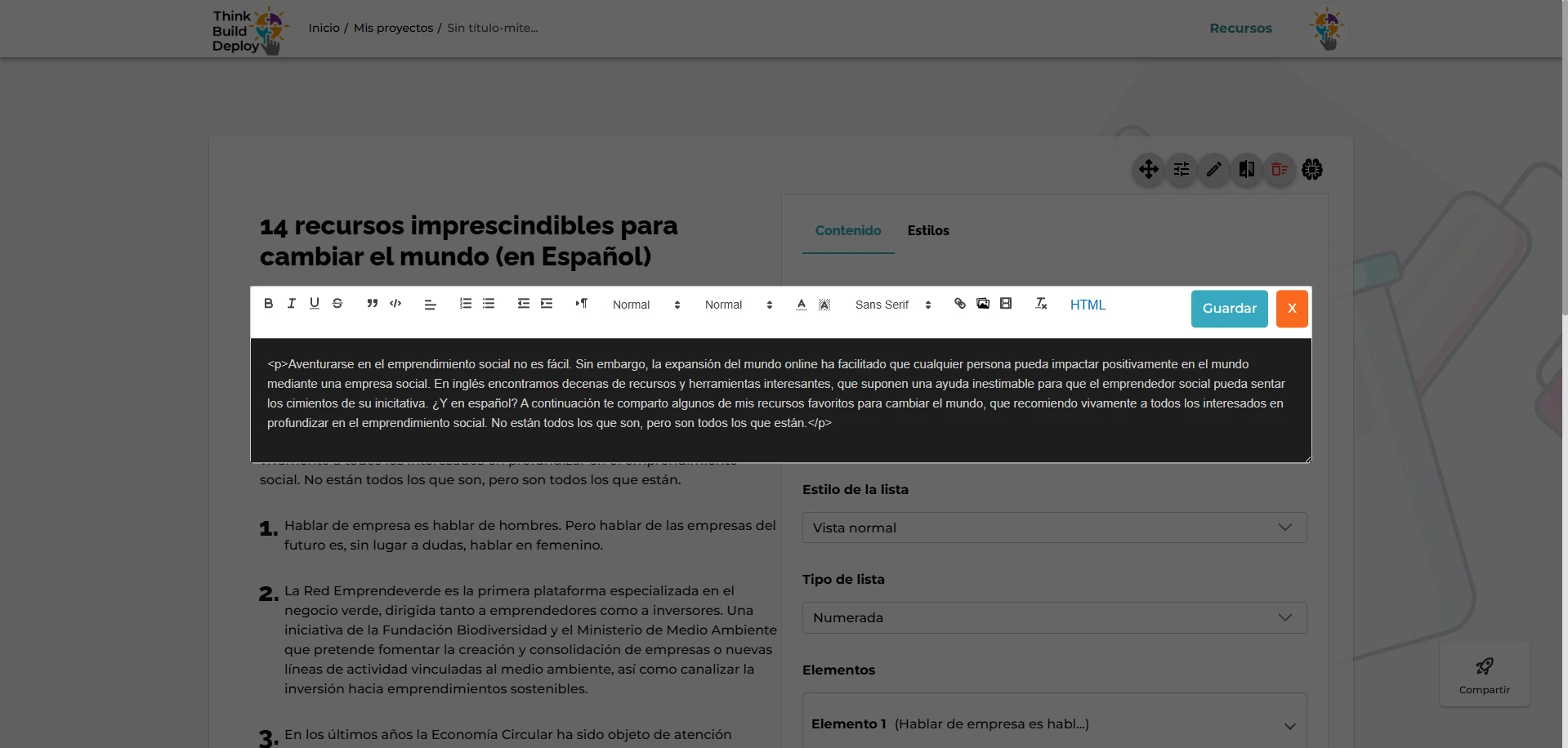
Task: Open the AI brain tool icon
Action: click(1311, 169)
